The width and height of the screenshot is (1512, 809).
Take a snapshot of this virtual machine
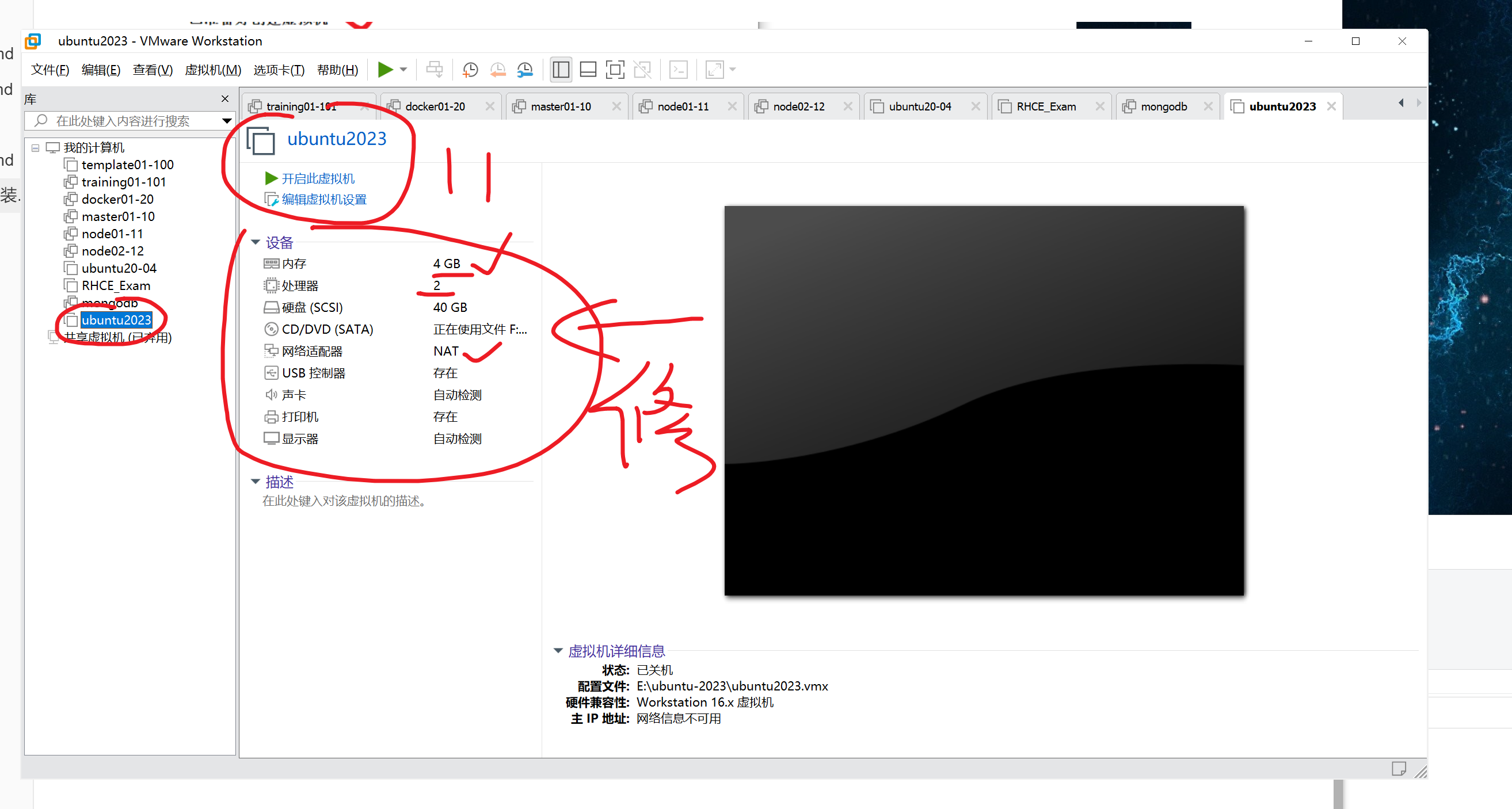pos(470,70)
